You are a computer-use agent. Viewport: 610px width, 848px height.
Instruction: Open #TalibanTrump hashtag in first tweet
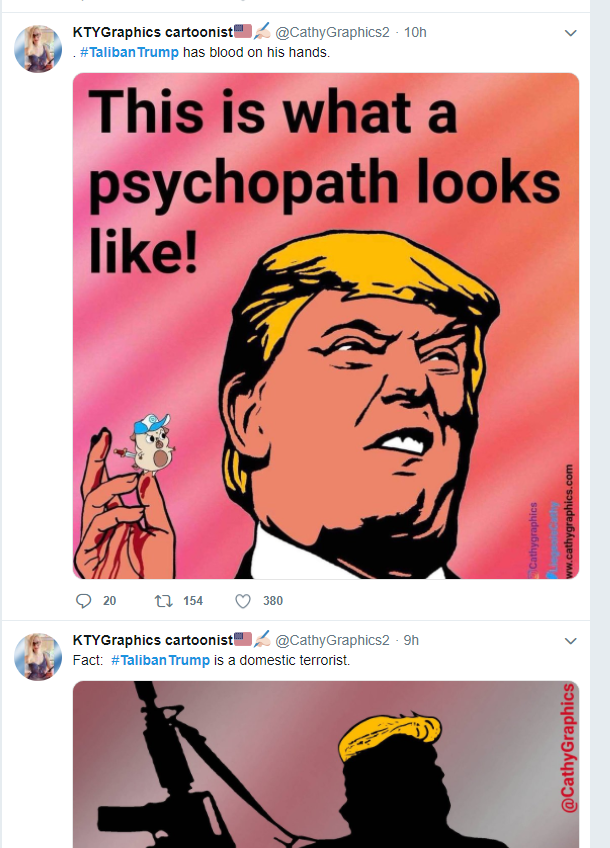[129, 52]
